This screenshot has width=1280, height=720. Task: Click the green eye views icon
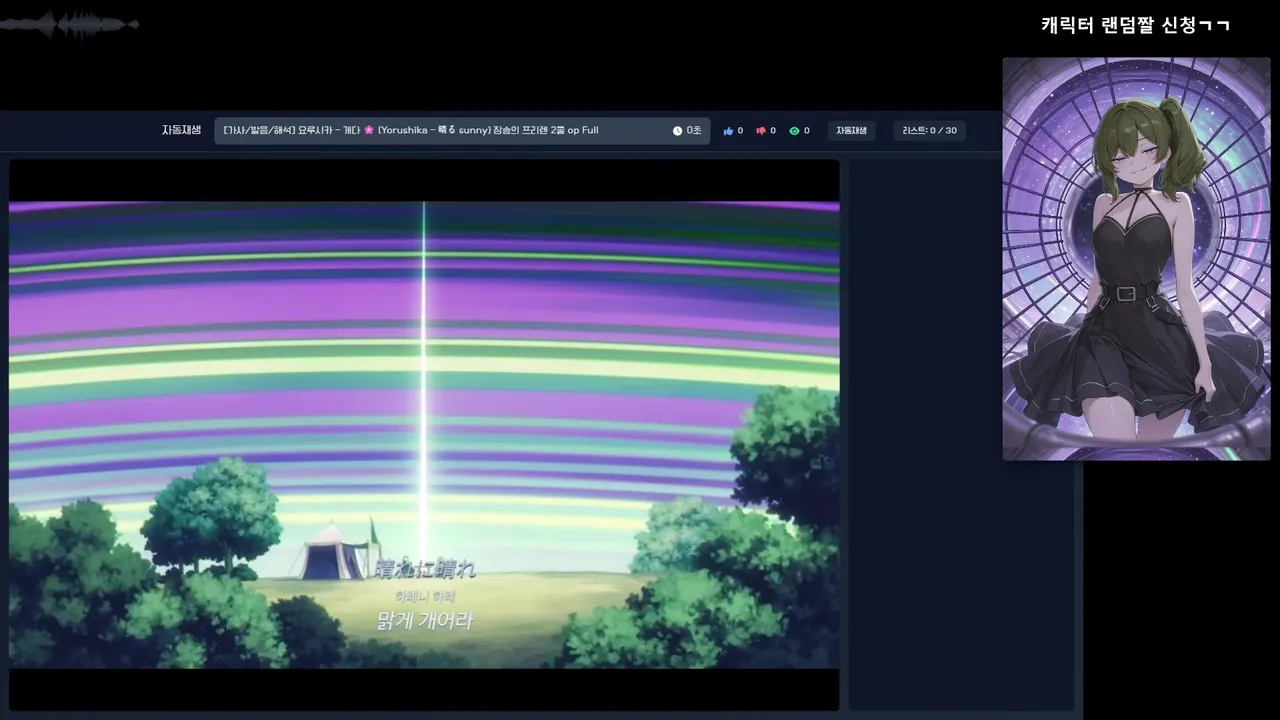pyautogui.click(x=794, y=131)
